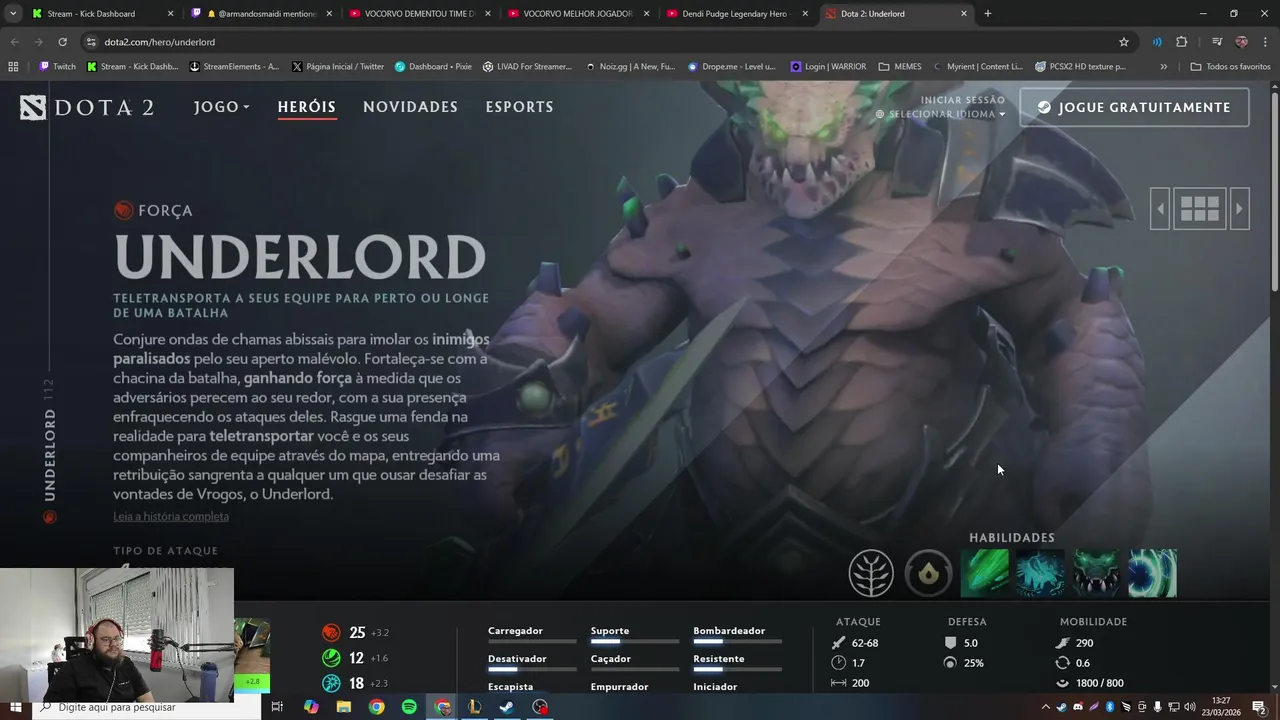Open the talent tree icon
This screenshot has width=1280, height=720.
[x=871, y=574]
